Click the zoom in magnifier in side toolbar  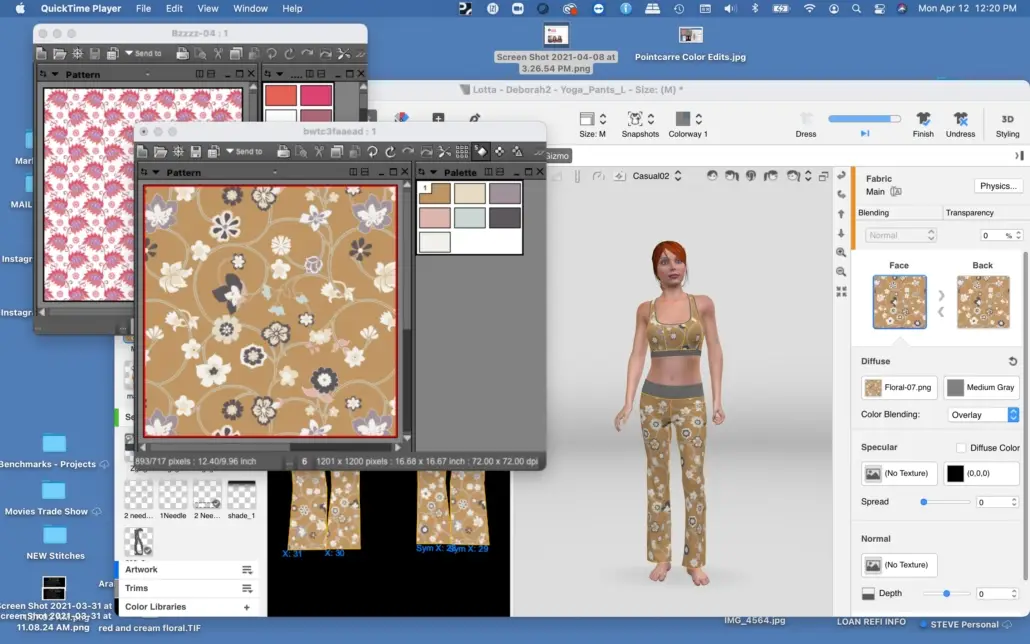click(x=841, y=253)
